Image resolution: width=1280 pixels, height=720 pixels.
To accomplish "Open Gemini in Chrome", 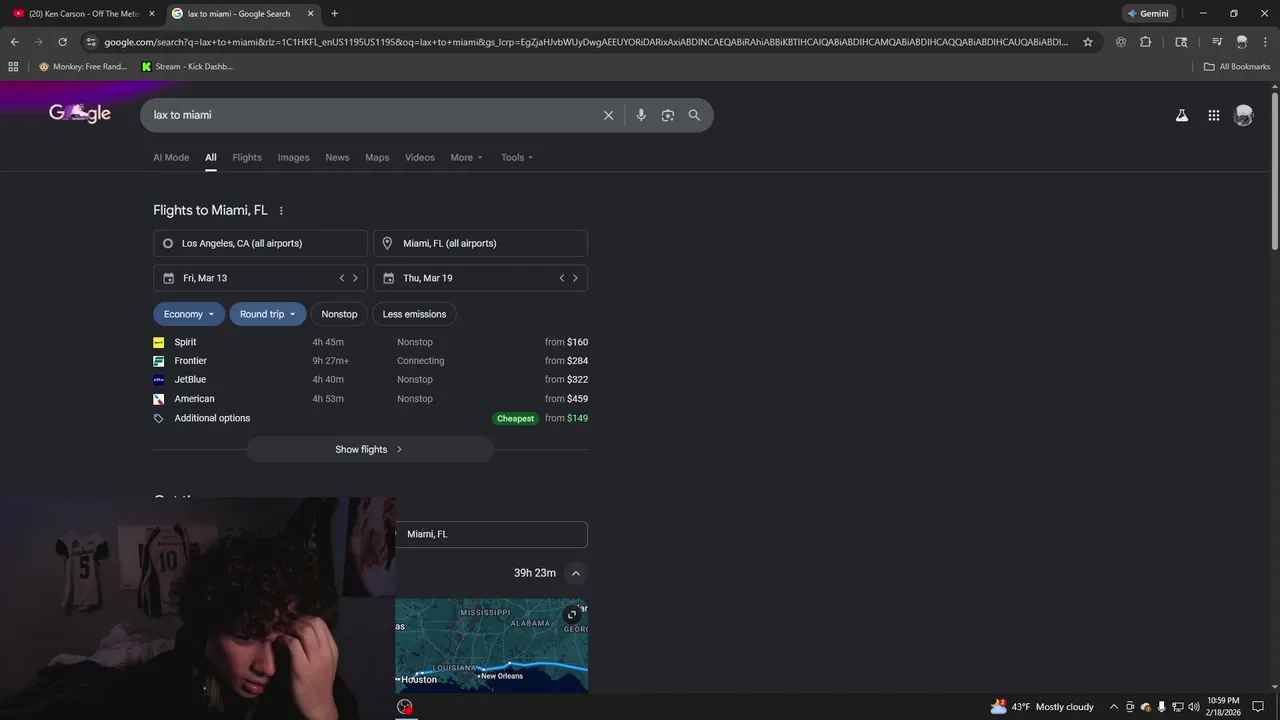I will [x=1148, y=14].
